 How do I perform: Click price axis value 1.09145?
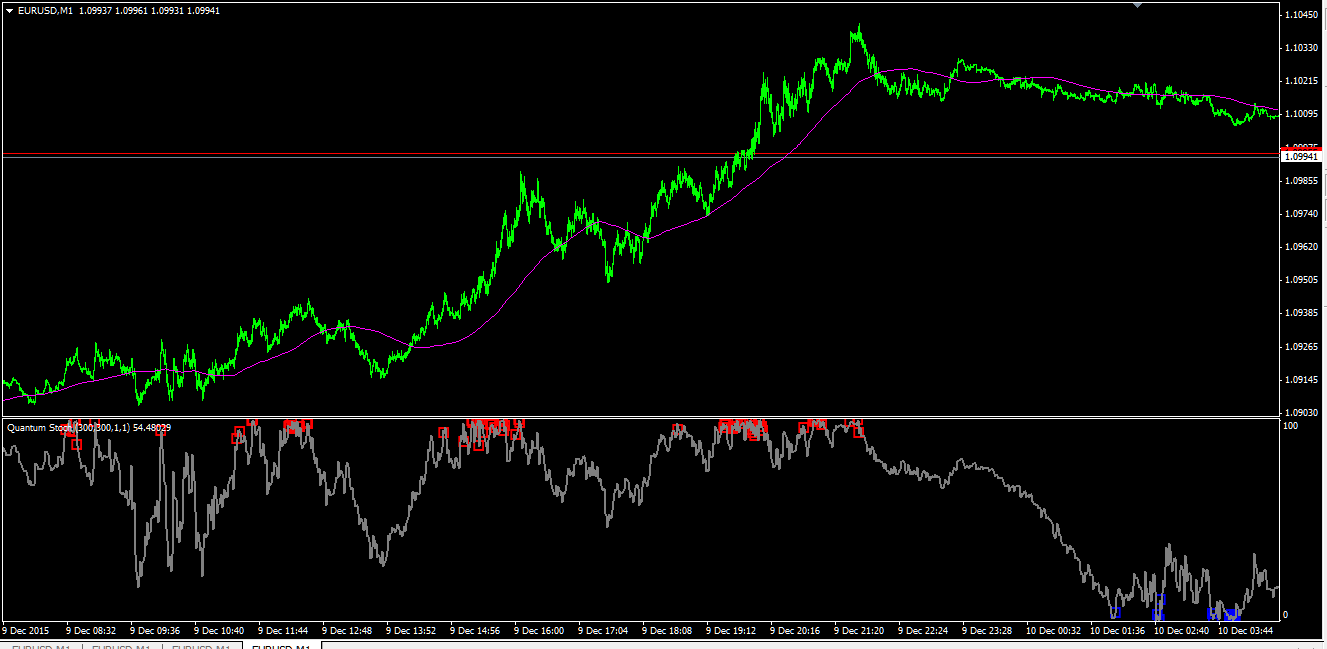(x=1303, y=380)
